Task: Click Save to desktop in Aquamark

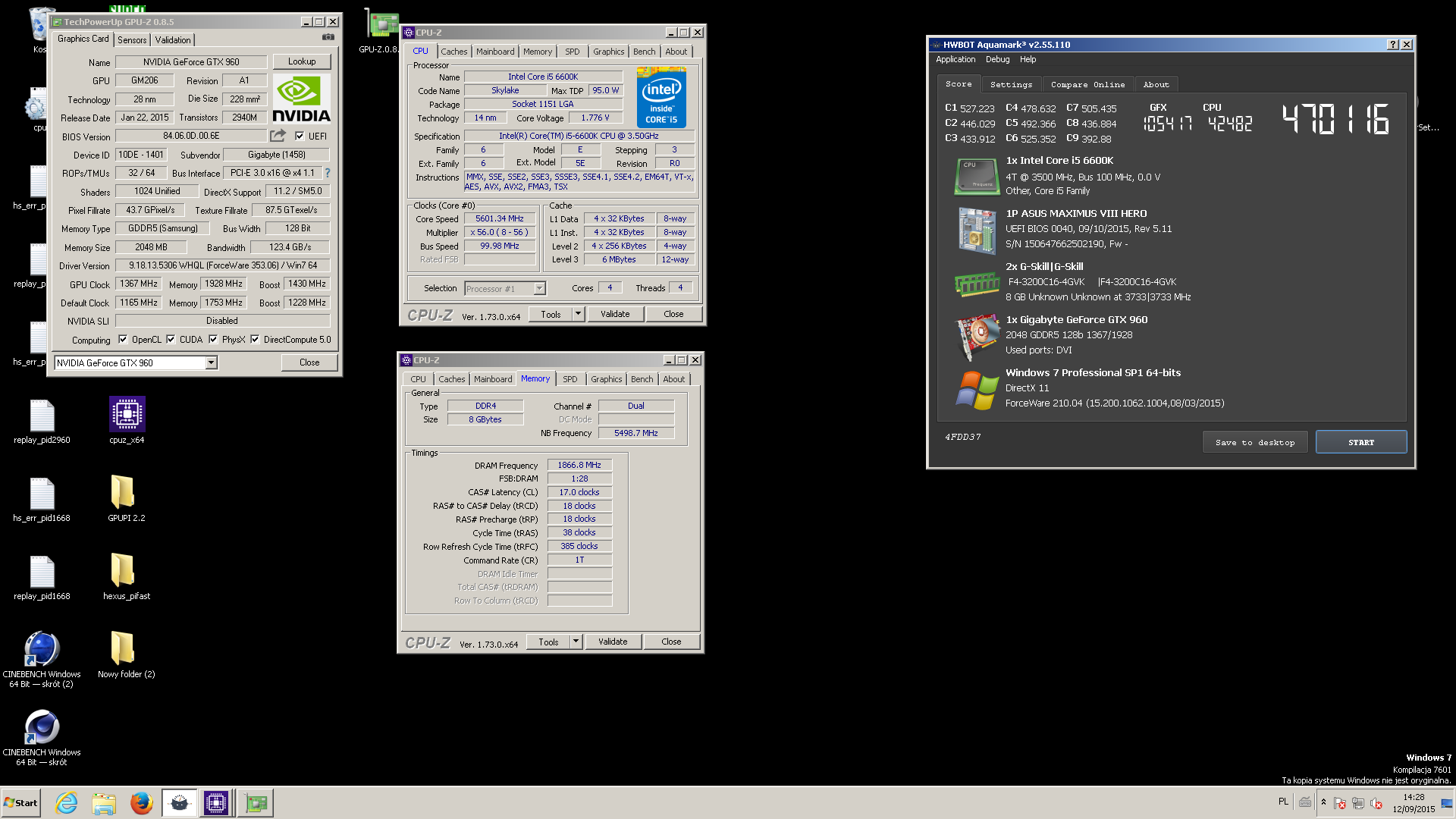Action: pos(1255,442)
